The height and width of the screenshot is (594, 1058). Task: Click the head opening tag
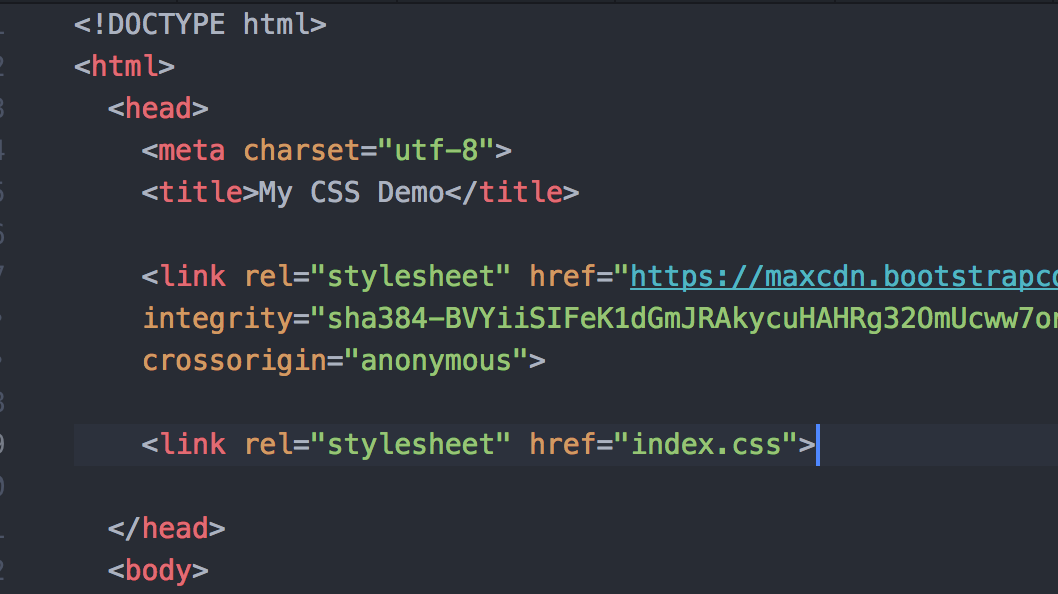point(155,108)
